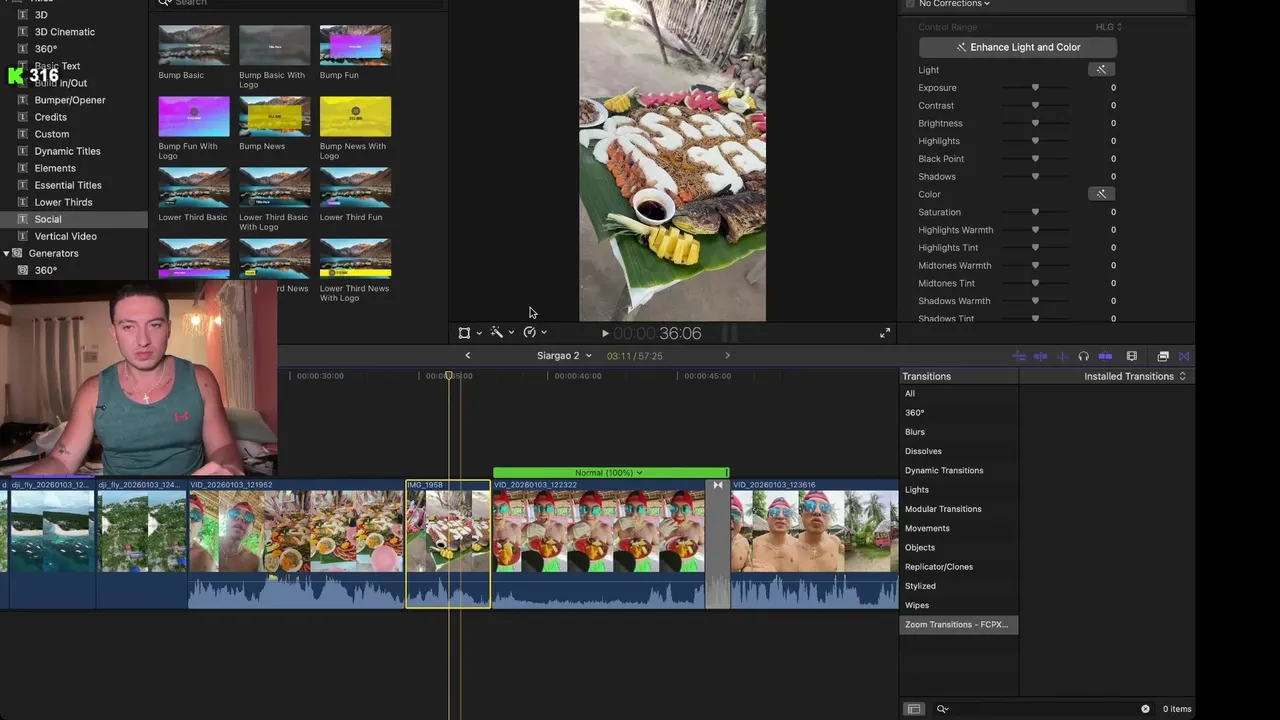Select the Bump Fun title thumbnail
The width and height of the screenshot is (1280, 720).
point(355,46)
